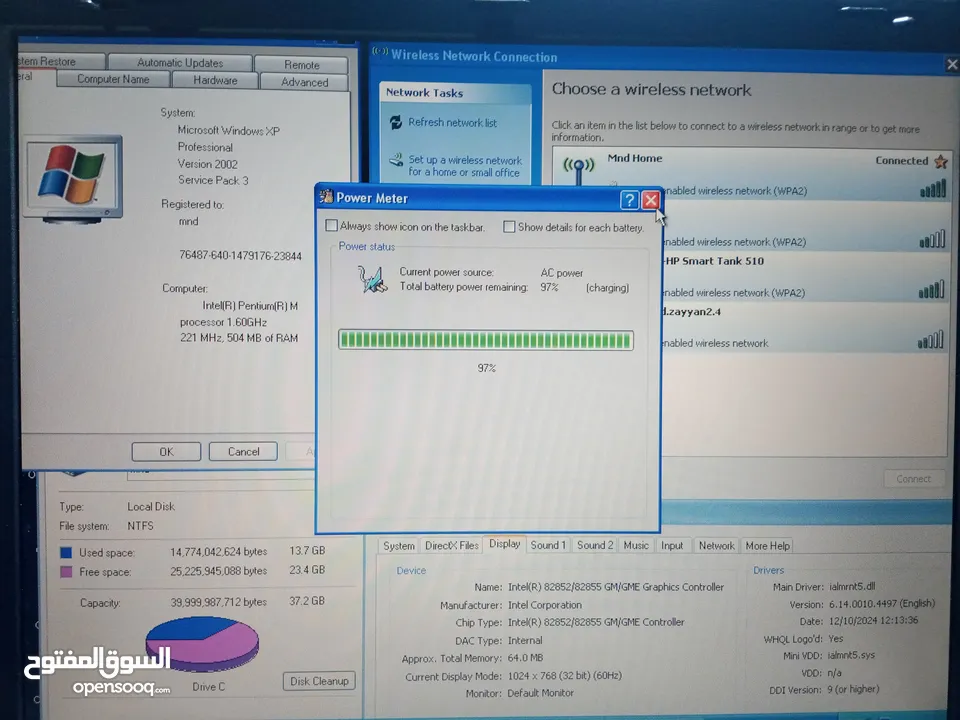Click the ialmrnt5.dll main driver value
The image size is (960, 720).
pyautogui.click(x=852, y=586)
